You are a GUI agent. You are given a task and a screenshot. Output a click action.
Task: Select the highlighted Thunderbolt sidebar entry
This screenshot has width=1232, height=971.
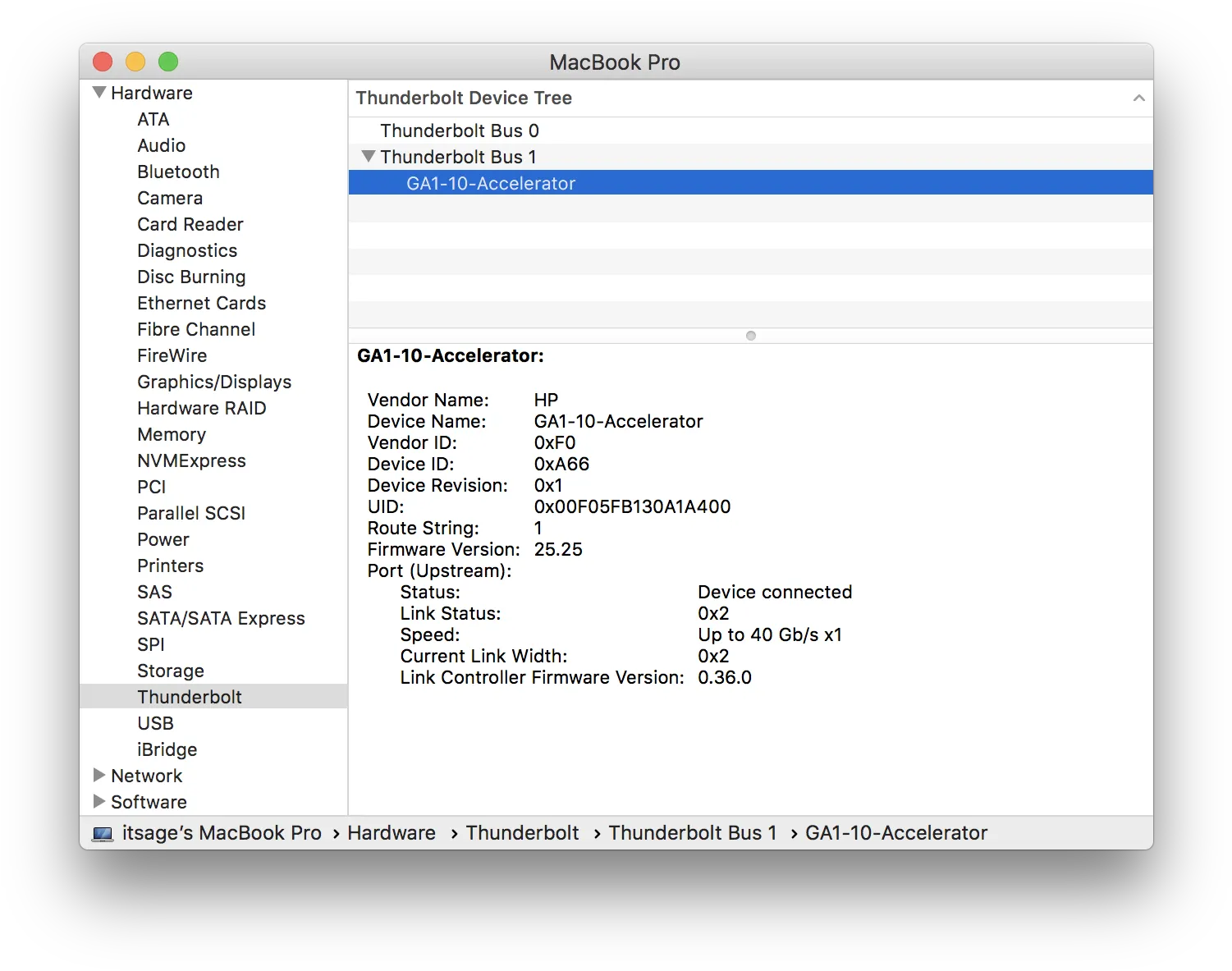point(213,696)
